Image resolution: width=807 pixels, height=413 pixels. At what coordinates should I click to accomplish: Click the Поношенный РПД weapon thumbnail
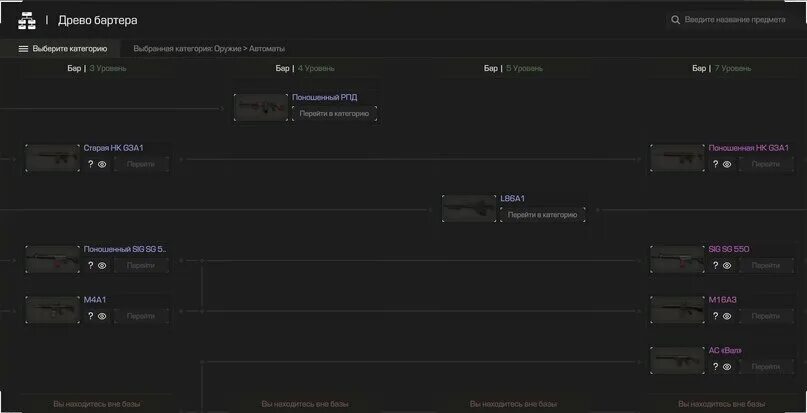pyautogui.click(x=261, y=108)
